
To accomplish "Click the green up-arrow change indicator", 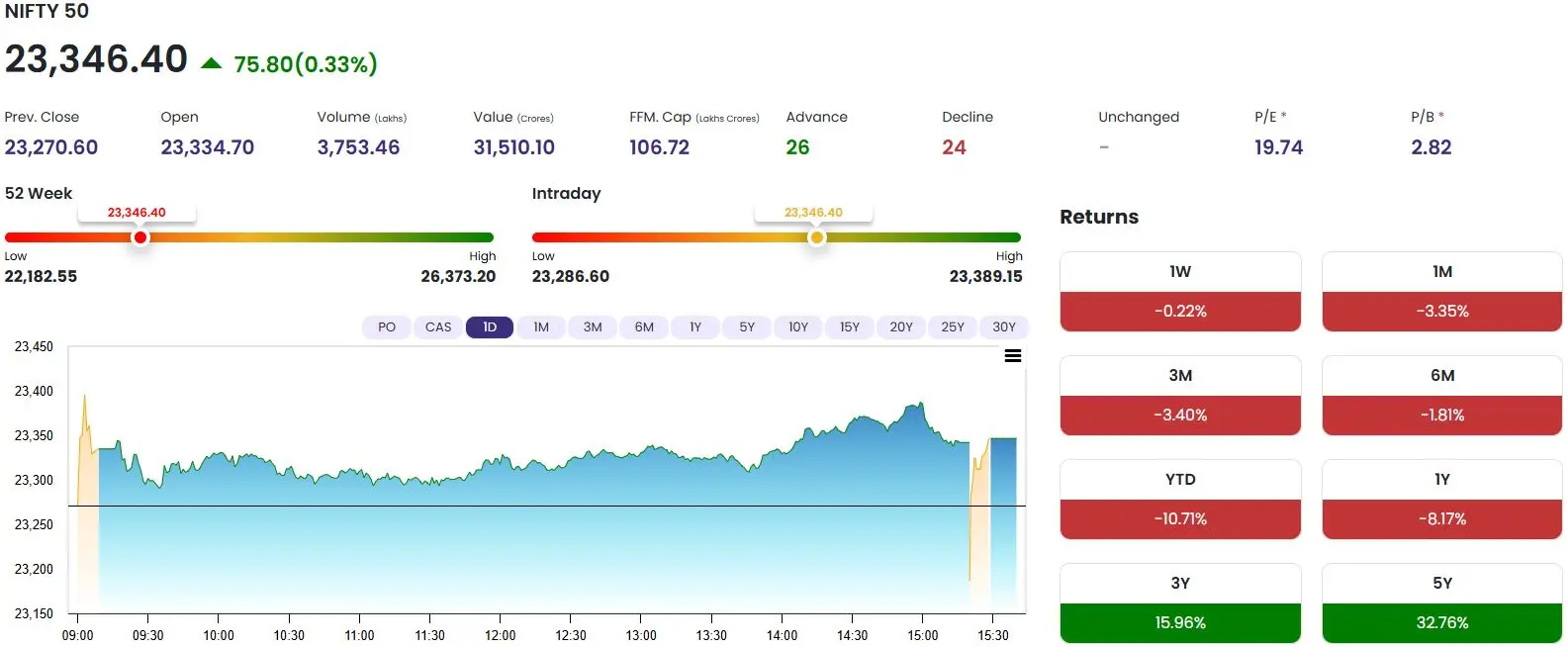I will pyautogui.click(x=211, y=63).
